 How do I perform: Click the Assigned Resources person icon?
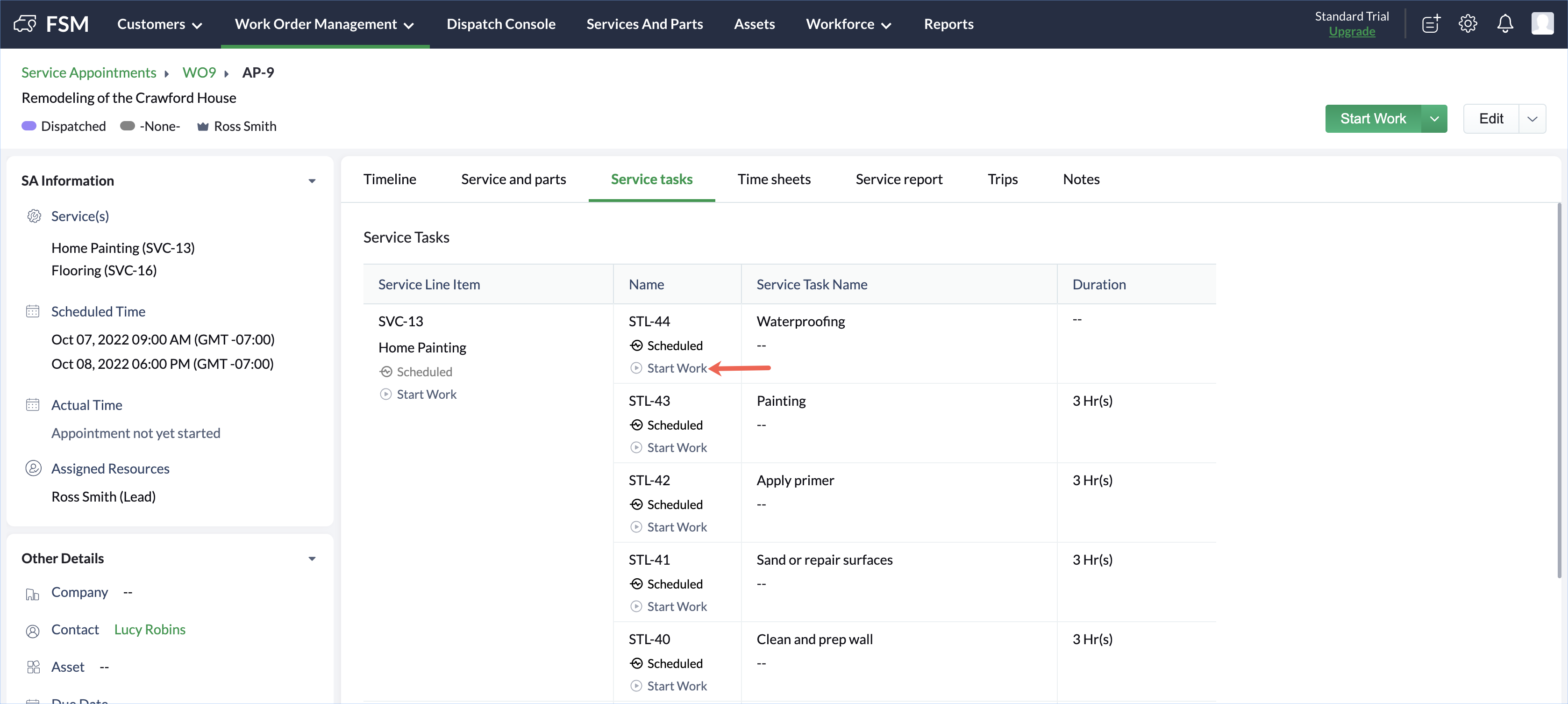[33, 468]
